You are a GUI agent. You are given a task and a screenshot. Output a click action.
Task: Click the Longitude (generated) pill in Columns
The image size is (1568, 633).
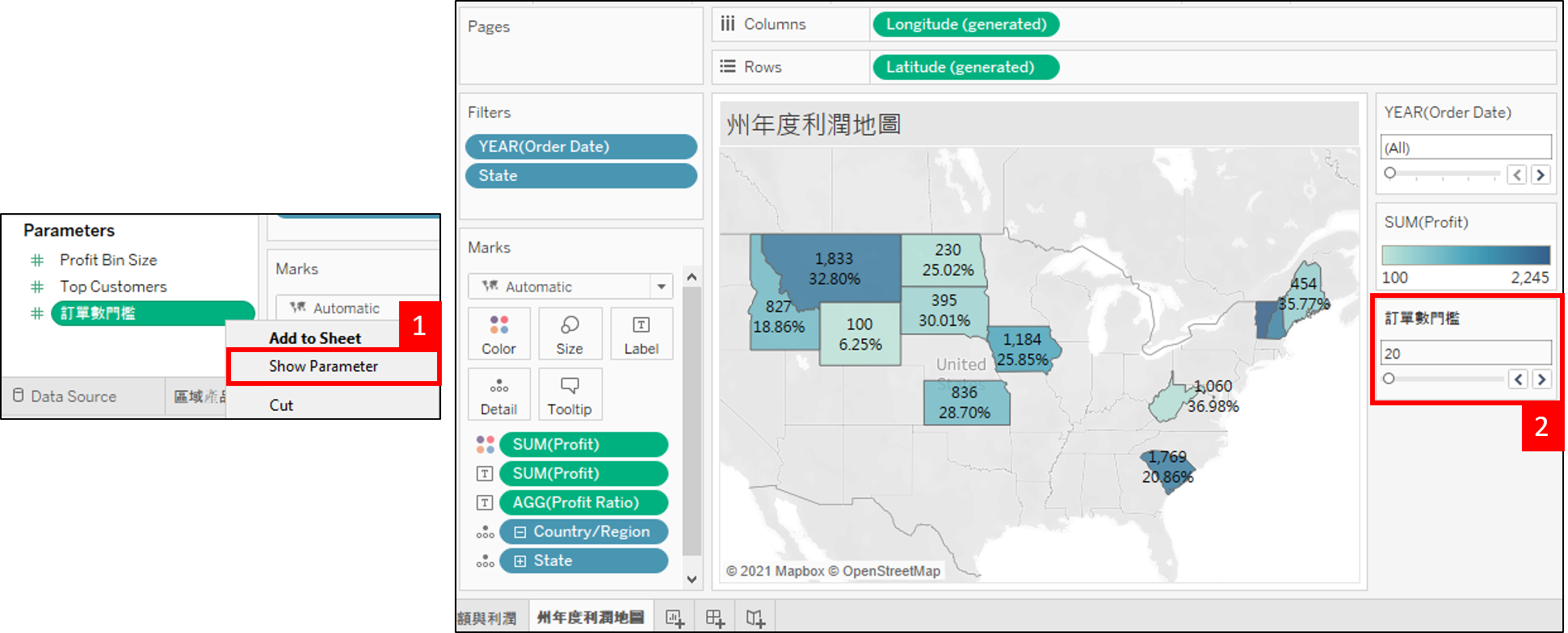pos(966,24)
